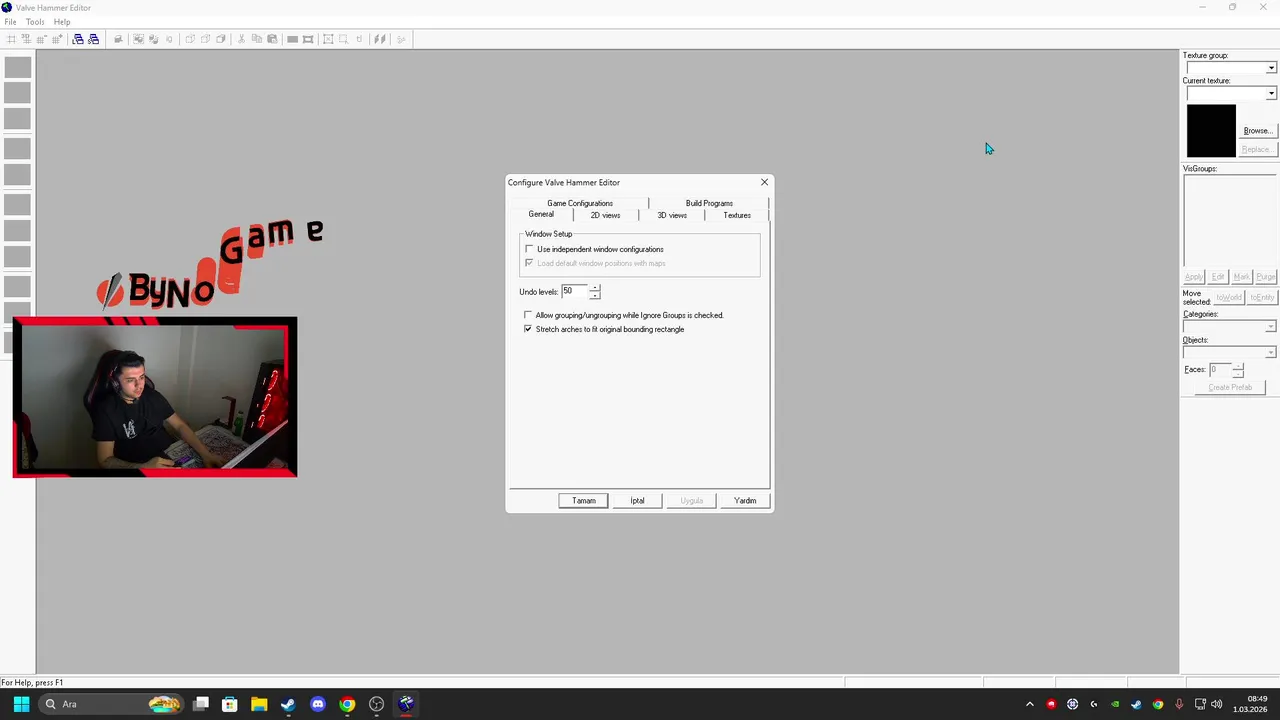The width and height of the screenshot is (1280, 720).
Task: Click the taskbar volume speaker icon
Action: [1217, 704]
